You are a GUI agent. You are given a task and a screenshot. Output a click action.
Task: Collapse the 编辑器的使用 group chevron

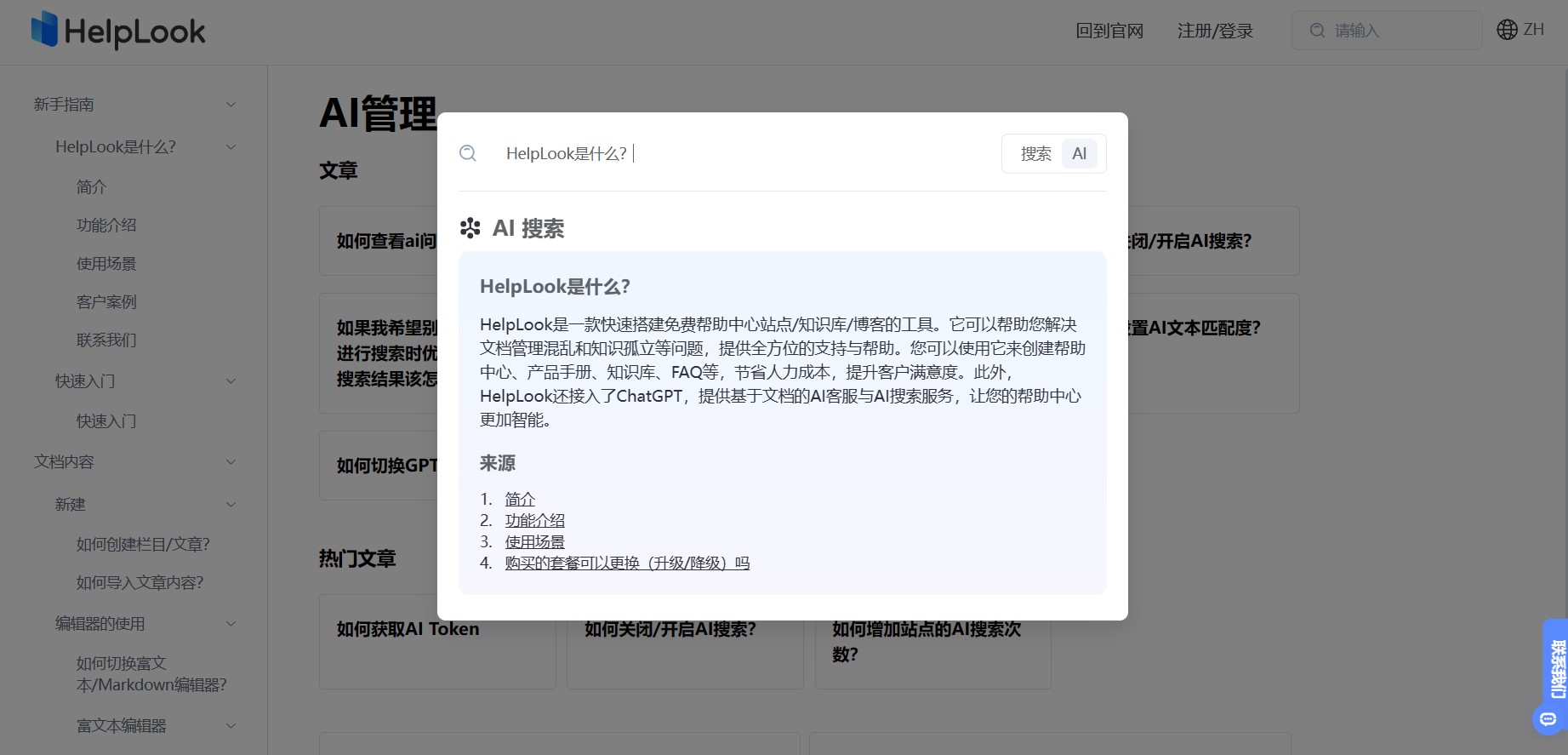[x=231, y=624]
